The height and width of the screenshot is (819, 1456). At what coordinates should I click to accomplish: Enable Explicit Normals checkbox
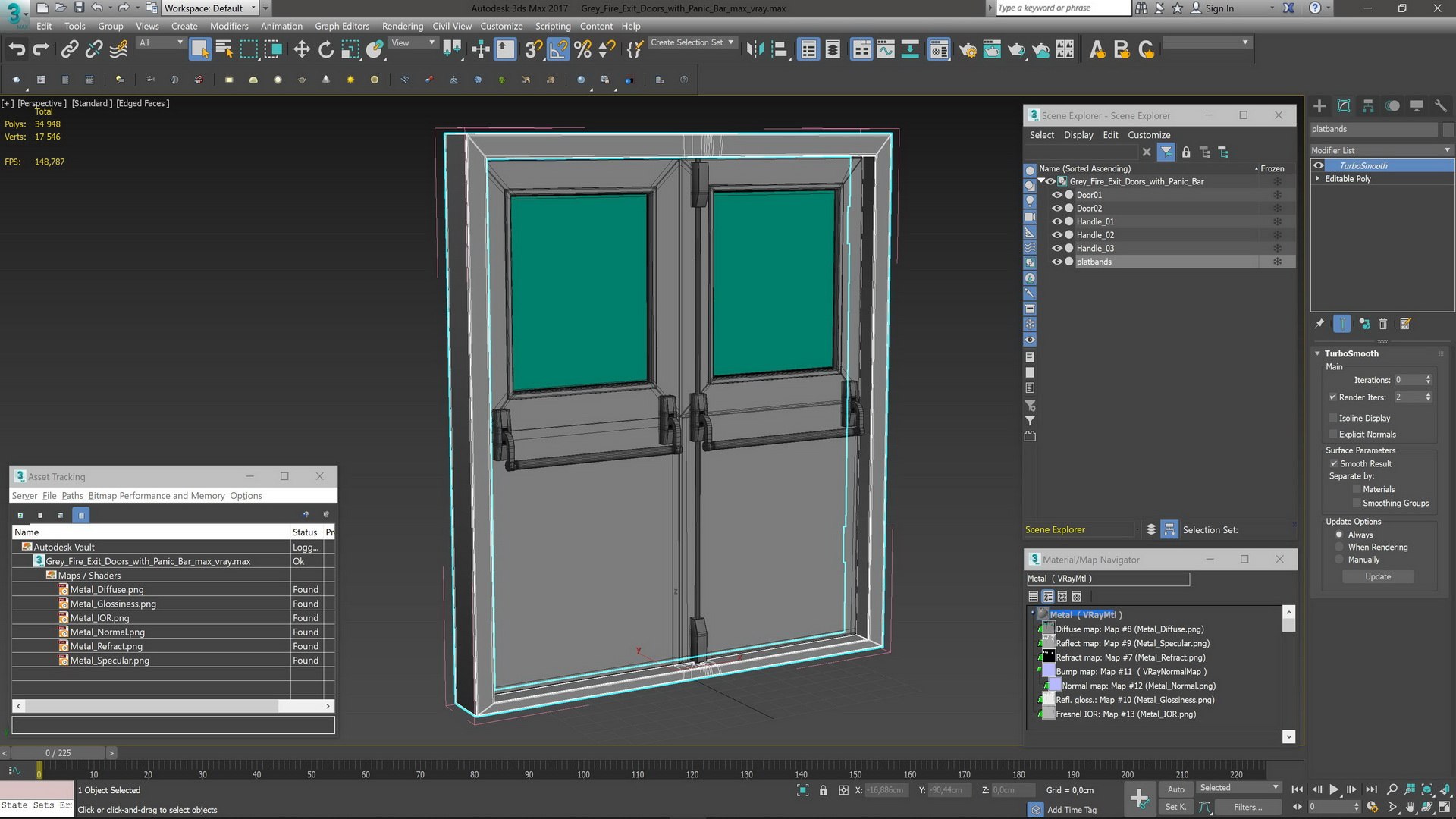(x=1332, y=435)
